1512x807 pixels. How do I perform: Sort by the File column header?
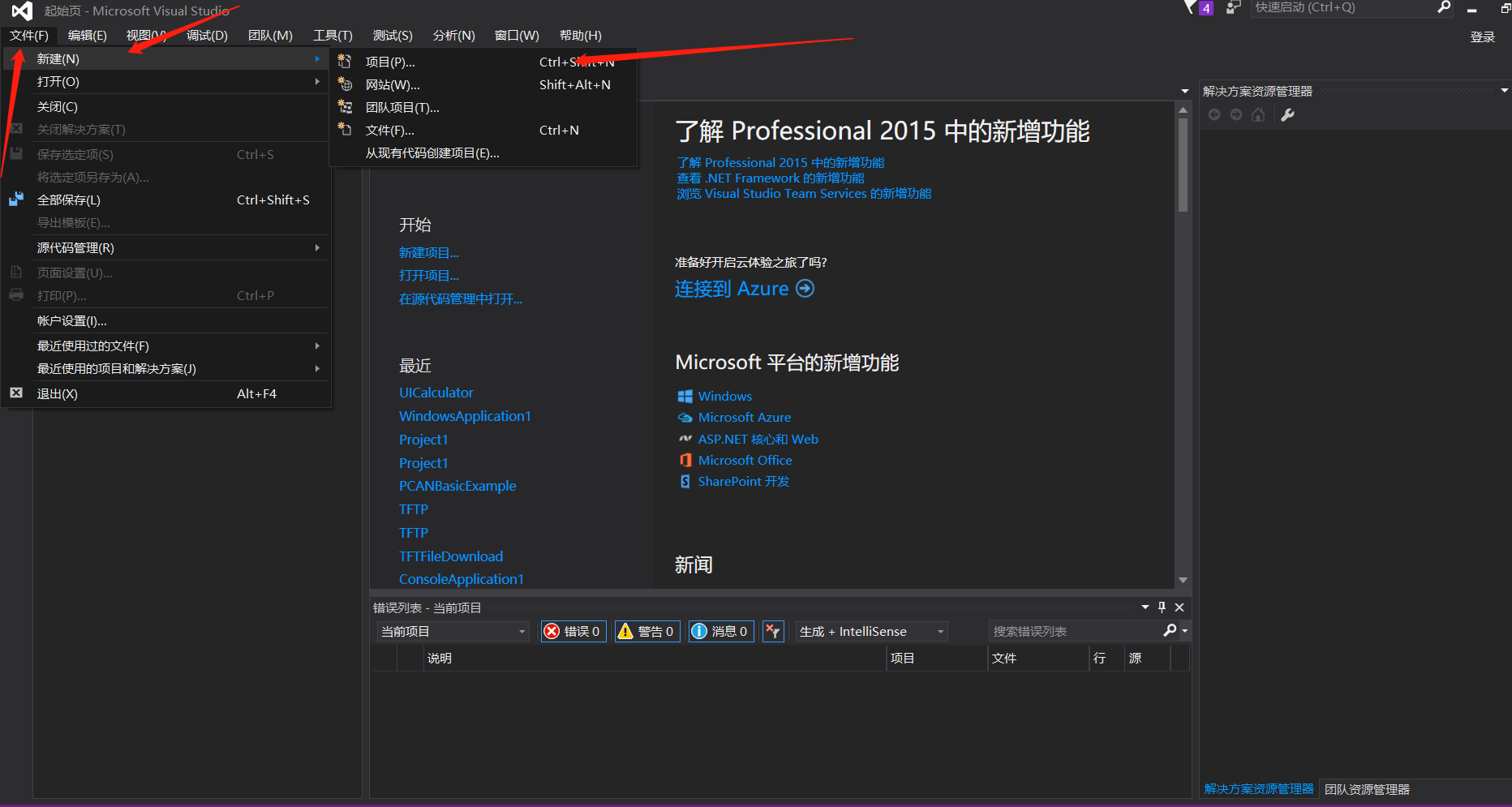pos(1037,658)
